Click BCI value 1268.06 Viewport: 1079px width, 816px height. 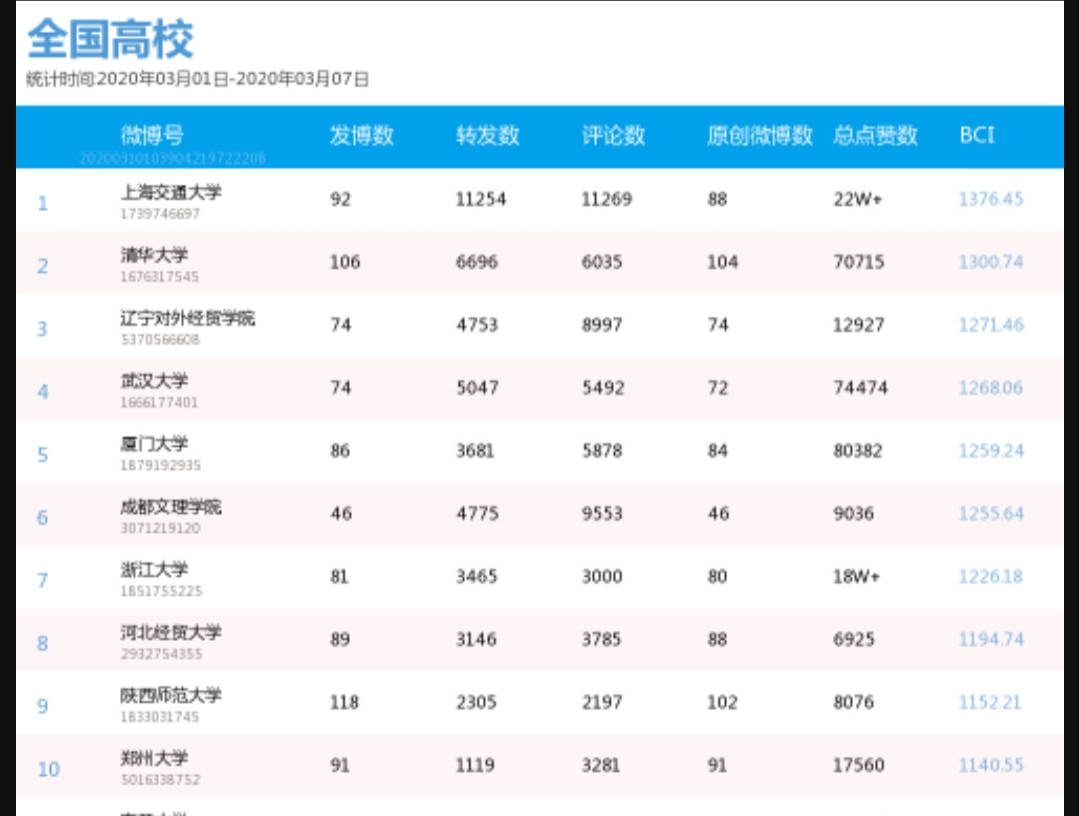pyautogui.click(x=991, y=387)
